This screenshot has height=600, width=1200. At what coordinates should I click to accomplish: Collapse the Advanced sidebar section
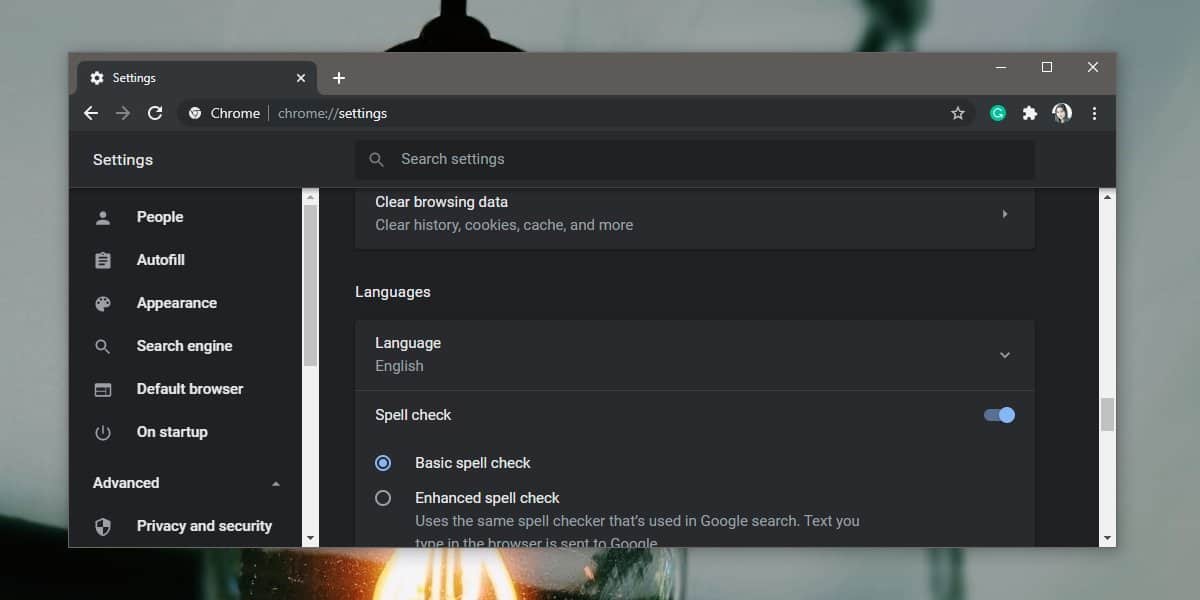coord(276,484)
